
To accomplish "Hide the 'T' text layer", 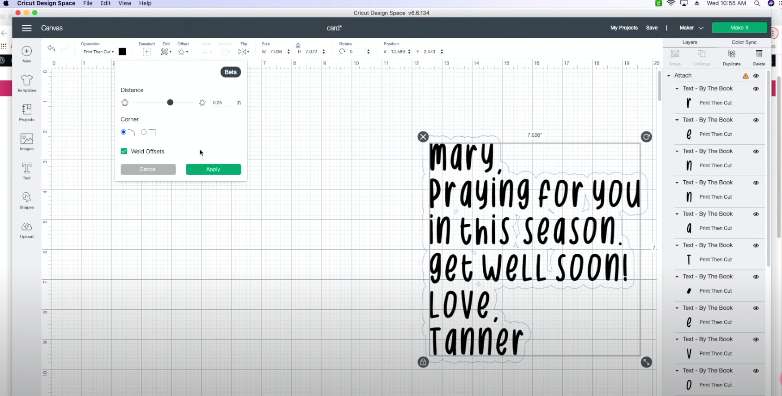I will tap(756, 245).
